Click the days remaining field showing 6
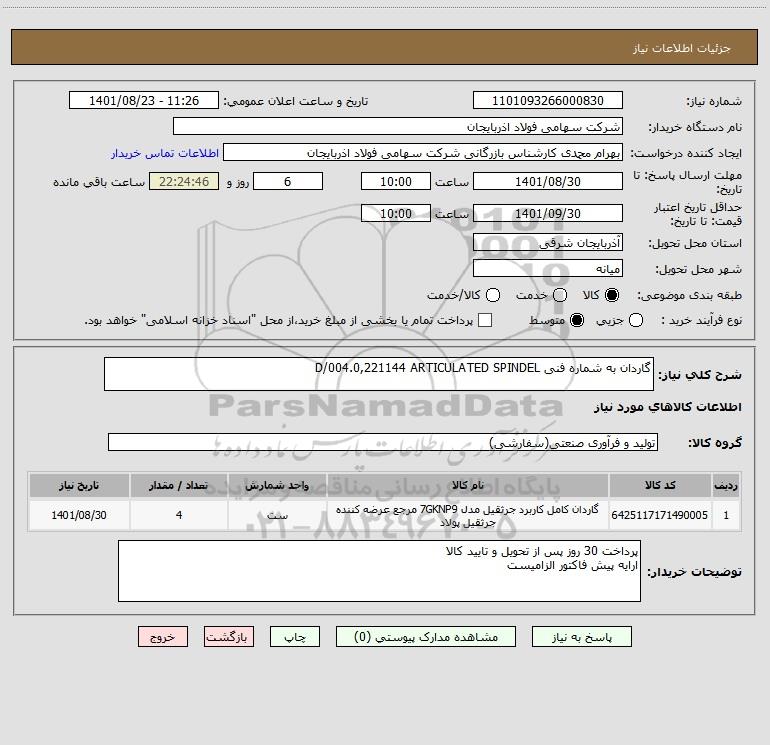This screenshot has width=770, height=745. (288, 181)
